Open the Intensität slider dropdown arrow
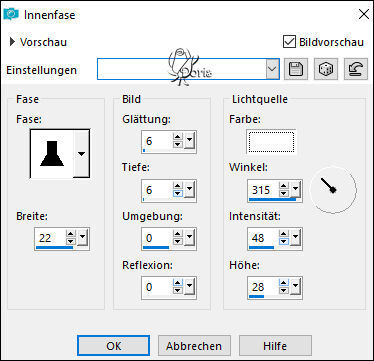 [x=295, y=238]
